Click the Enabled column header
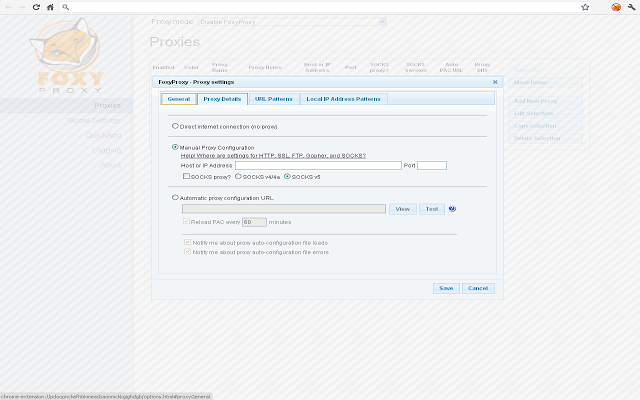Viewport: 640px width, 400px height. [x=163, y=67]
